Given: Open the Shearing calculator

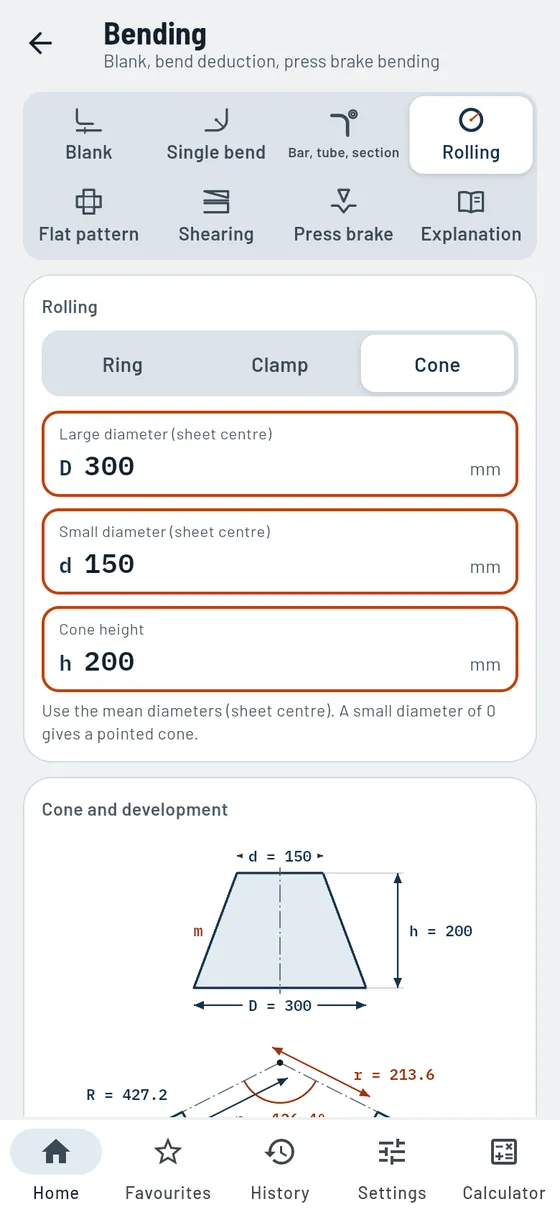Looking at the screenshot, I should 216,217.
